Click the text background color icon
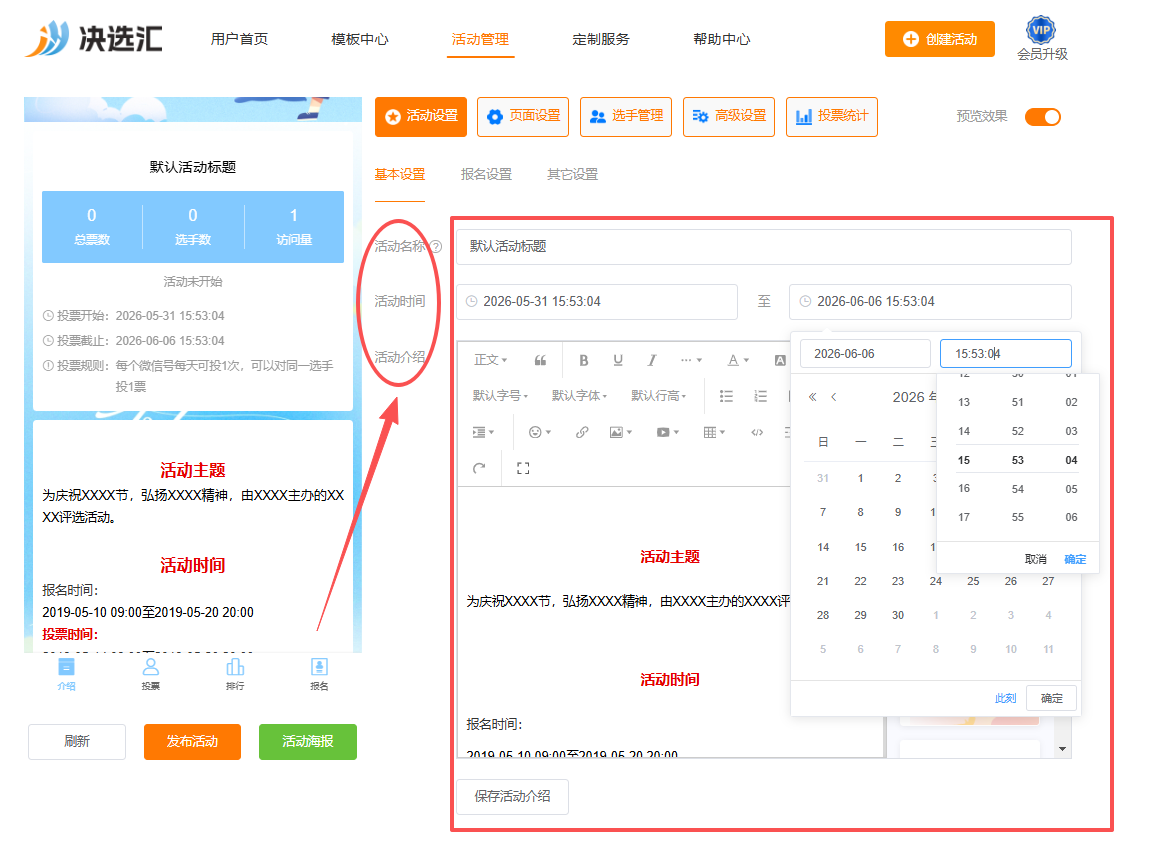The image size is (1162, 845). (x=780, y=360)
